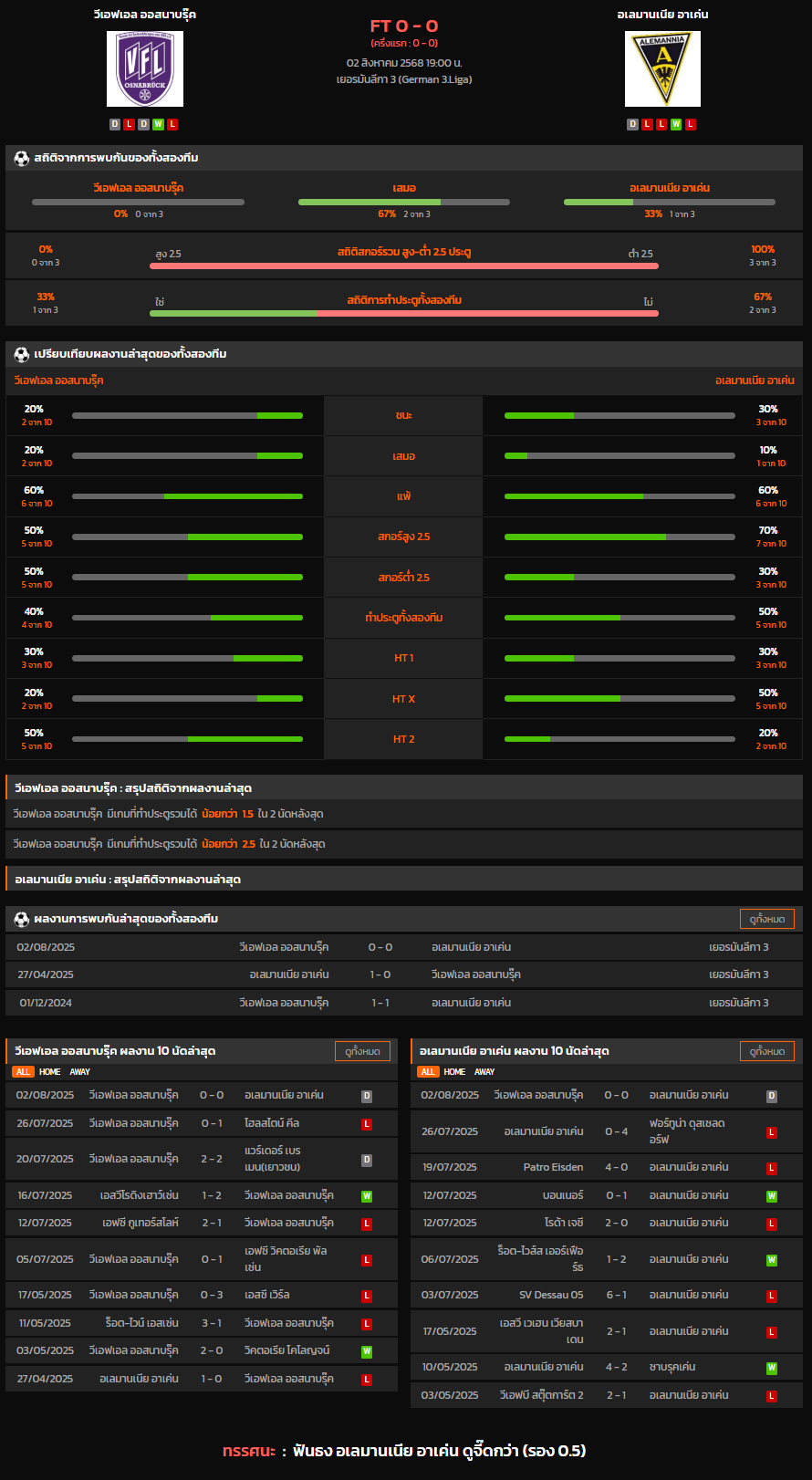Click W badge in the 16/07/2025 row
Screen dimensions: 812x1480
click(367, 1196)
